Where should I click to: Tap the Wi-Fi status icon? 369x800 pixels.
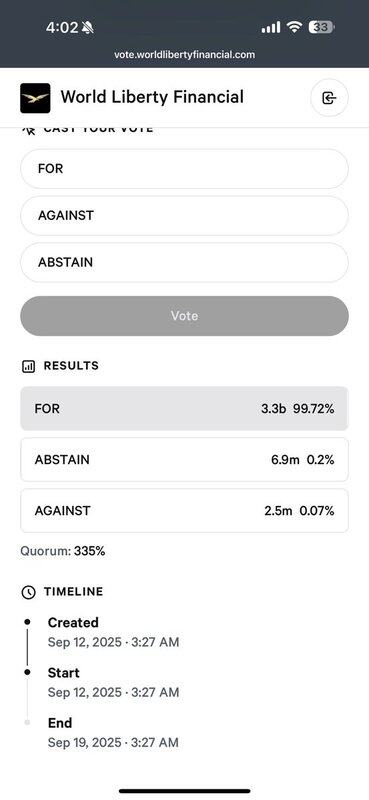coord(294,27)
